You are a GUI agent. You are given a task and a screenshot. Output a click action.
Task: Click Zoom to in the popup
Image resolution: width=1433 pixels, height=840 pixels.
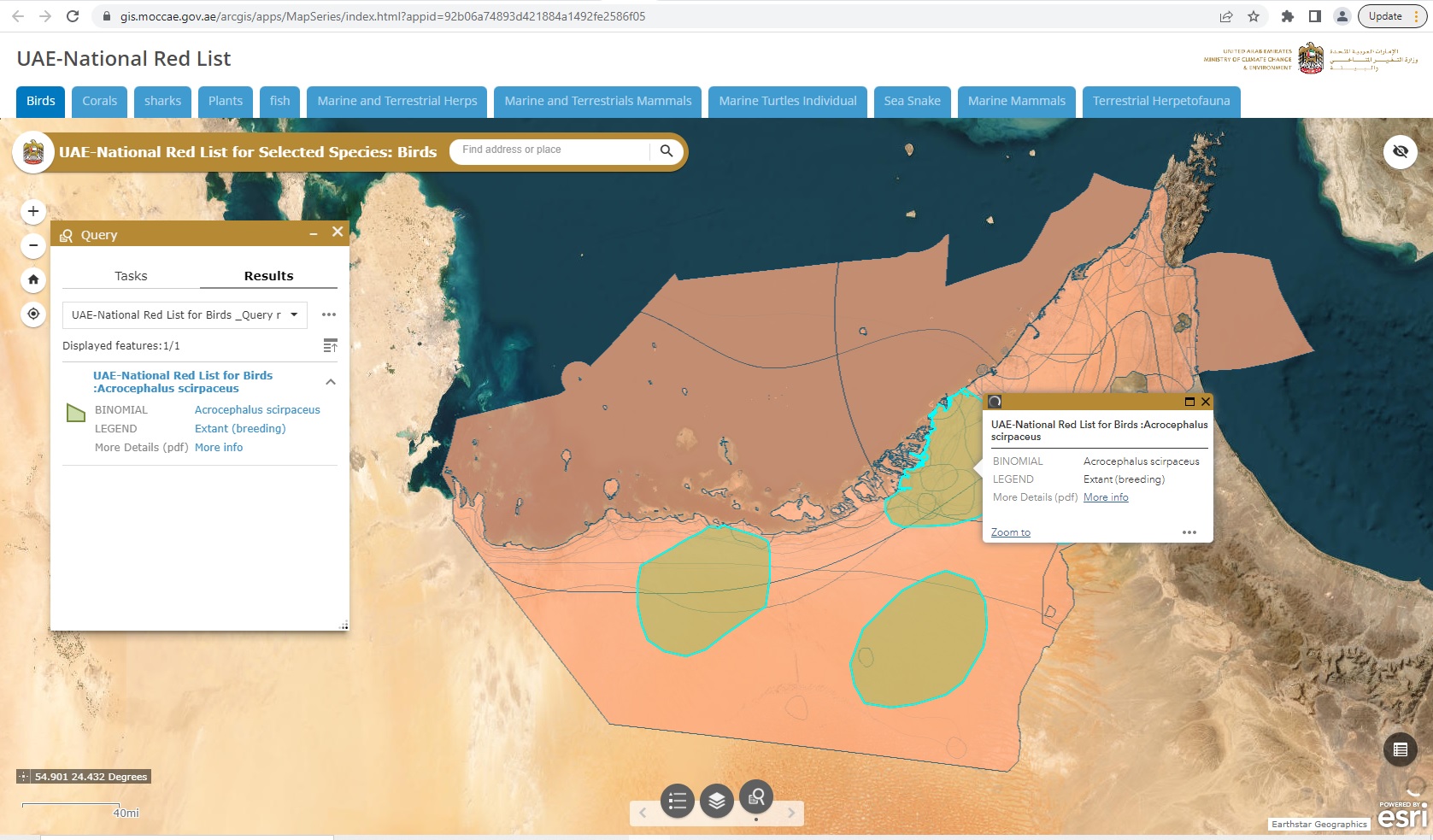1011,532
